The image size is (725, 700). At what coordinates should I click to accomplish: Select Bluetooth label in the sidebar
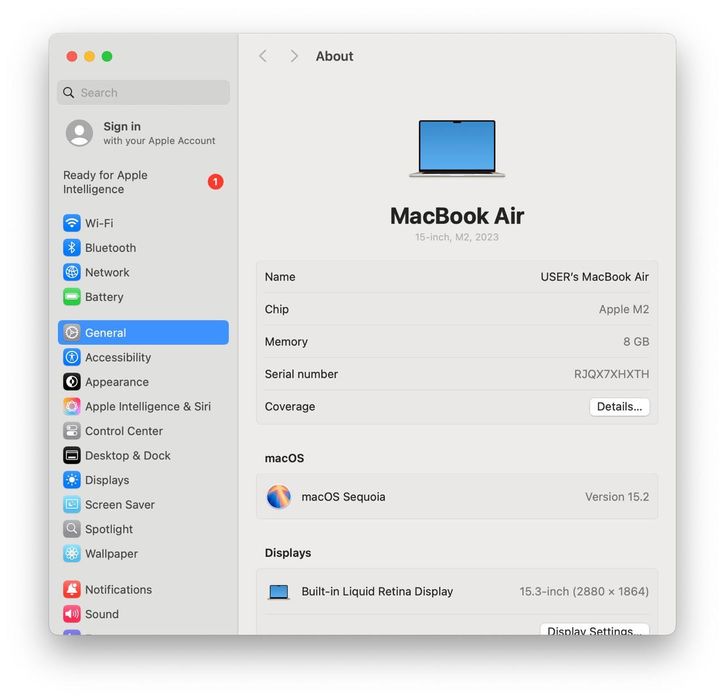[111, 248]
